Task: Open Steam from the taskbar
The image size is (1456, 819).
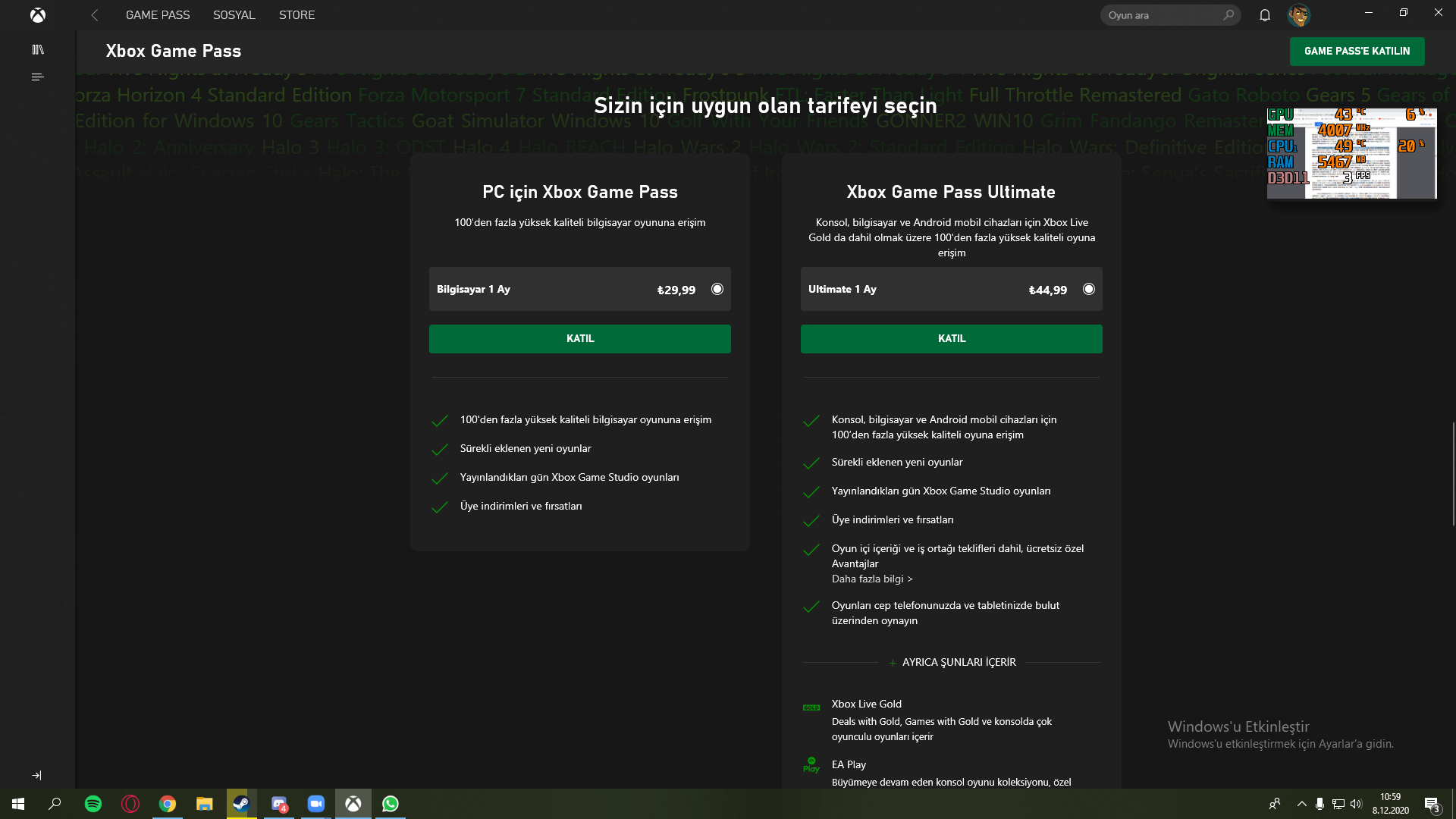Action: pyautogui.click(x=241, y=804)
